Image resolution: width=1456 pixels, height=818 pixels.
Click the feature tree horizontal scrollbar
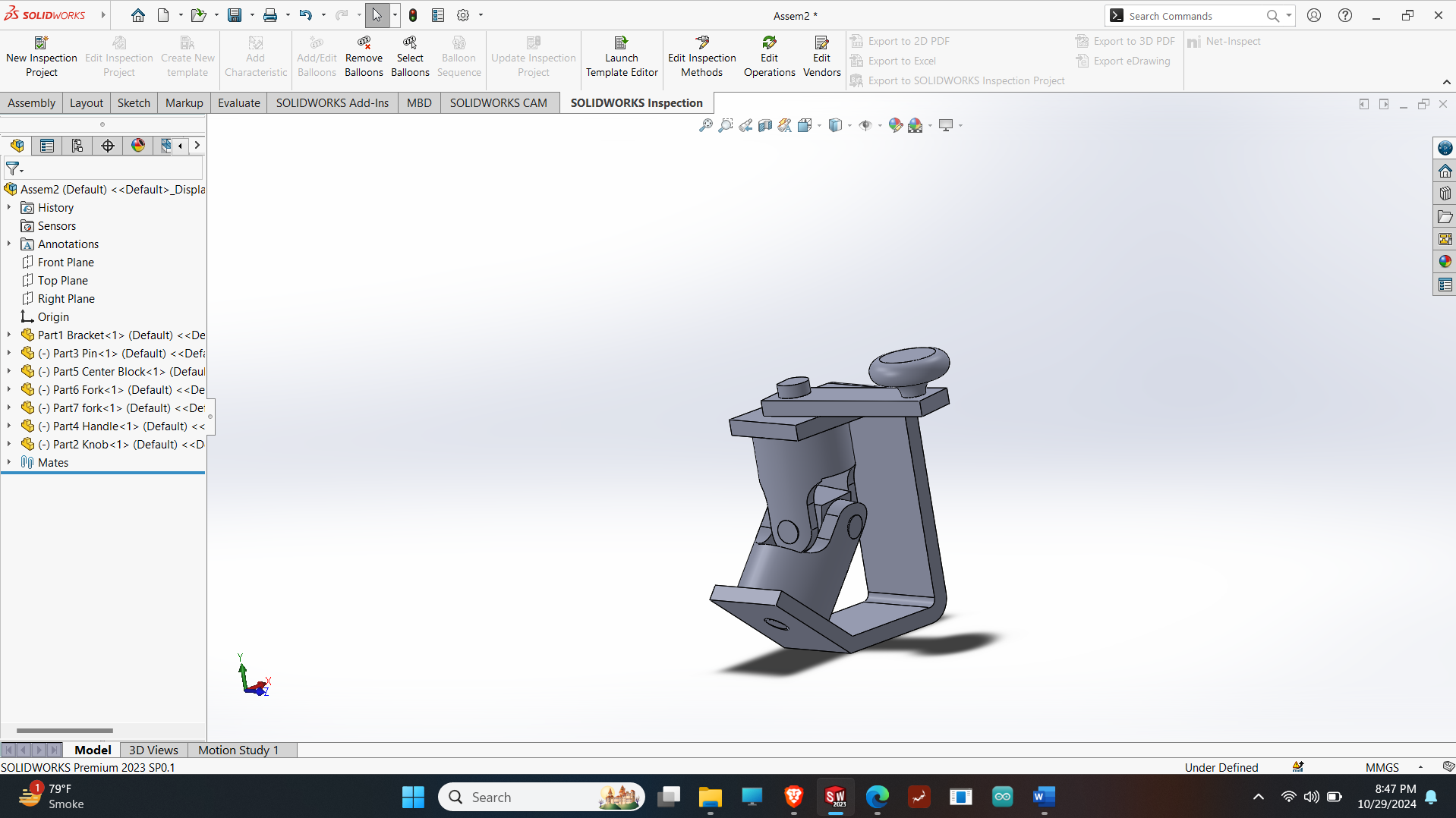coord(65,731)
